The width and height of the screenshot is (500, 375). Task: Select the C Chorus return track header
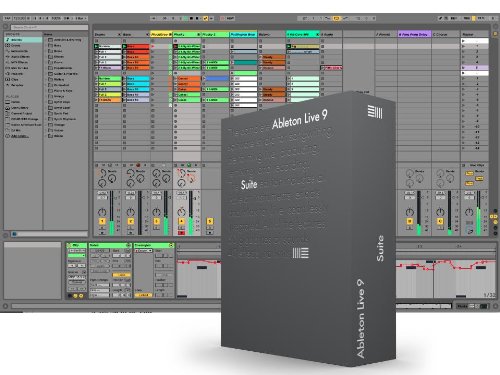click(445, 34)
